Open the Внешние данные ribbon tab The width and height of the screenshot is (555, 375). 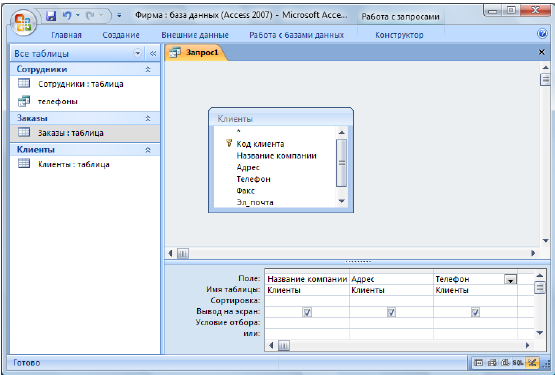coord(195,35)
